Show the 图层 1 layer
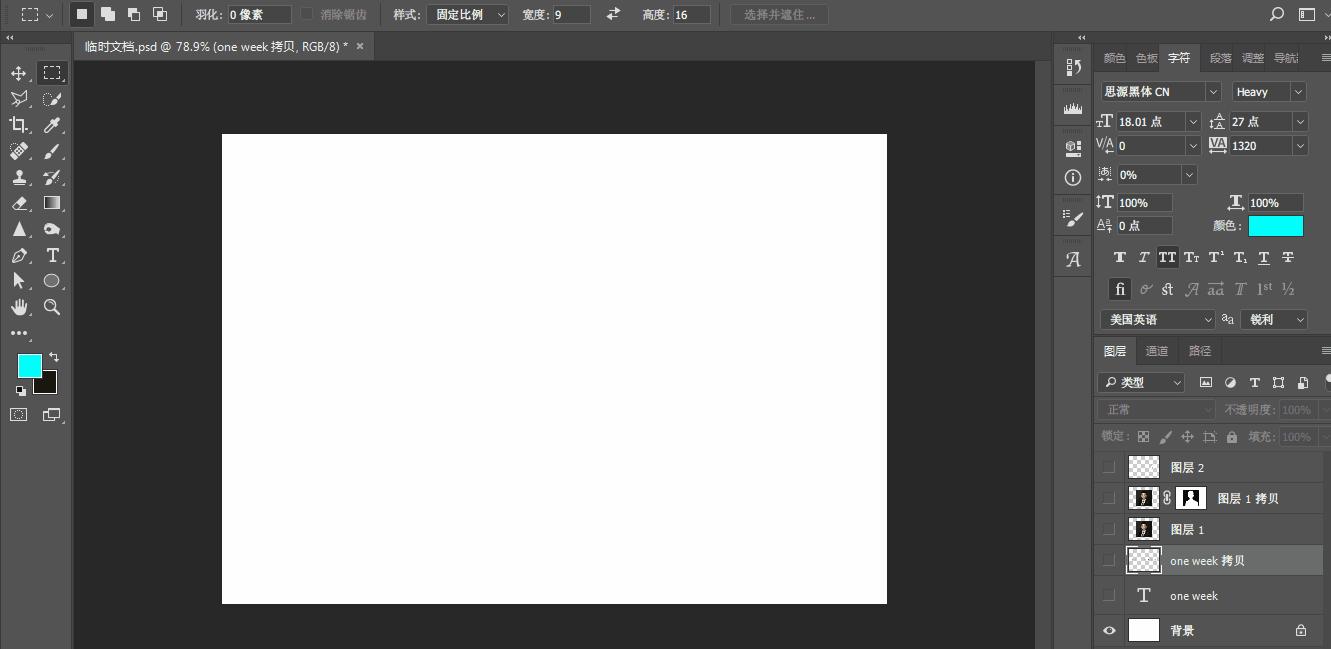 click(1108, 529)
